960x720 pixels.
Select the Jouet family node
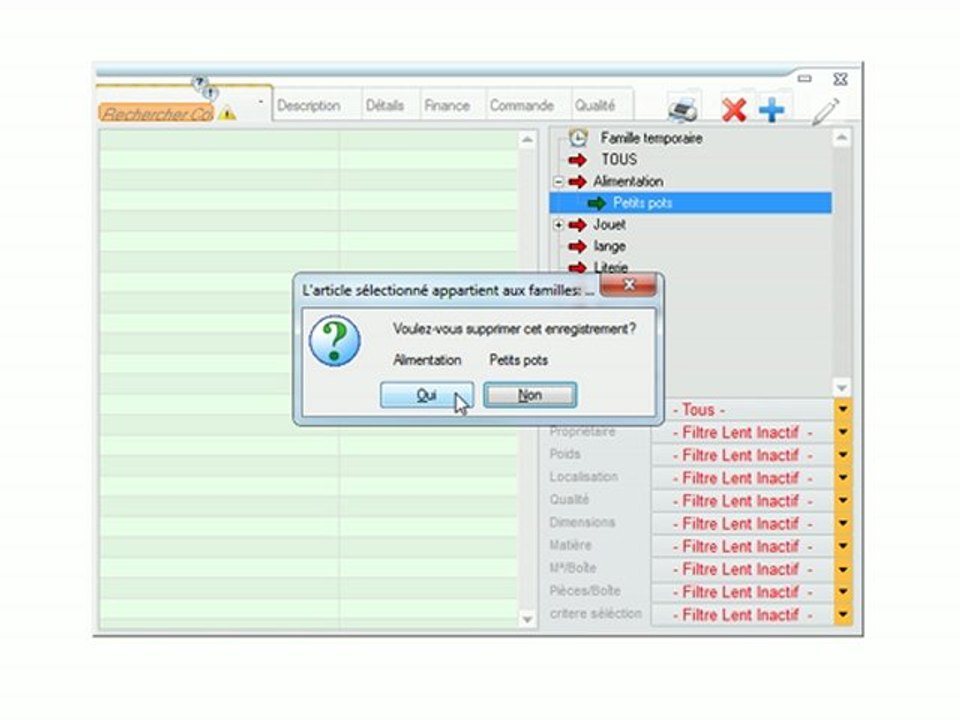(x=609, y=225)
